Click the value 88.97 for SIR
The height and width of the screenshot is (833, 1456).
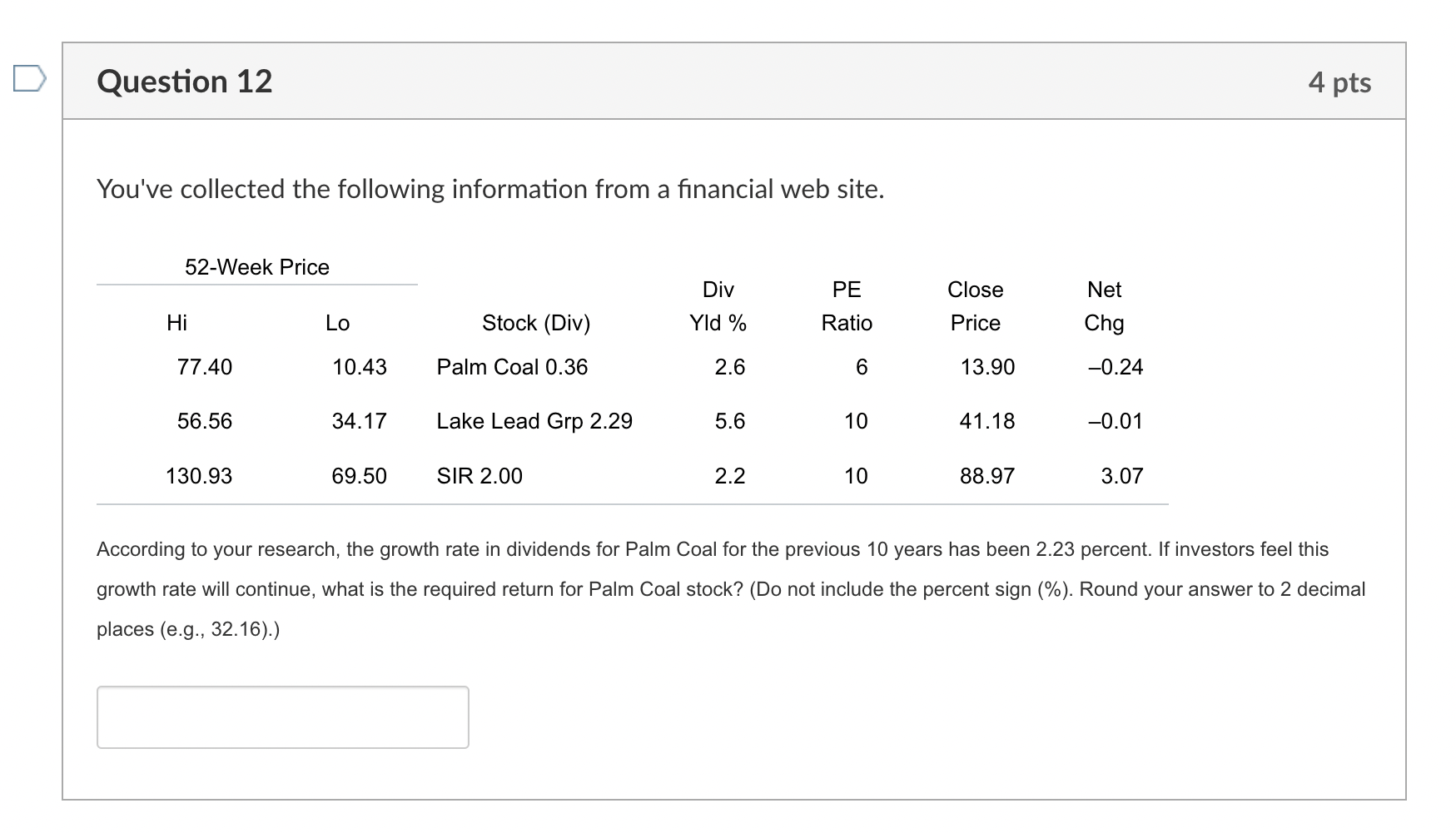pyautogui.click(x=986, y=475)
